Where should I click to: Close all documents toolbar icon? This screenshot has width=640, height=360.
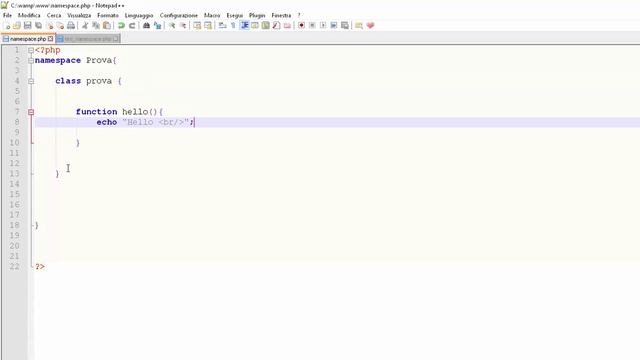(x=60, y=25)
